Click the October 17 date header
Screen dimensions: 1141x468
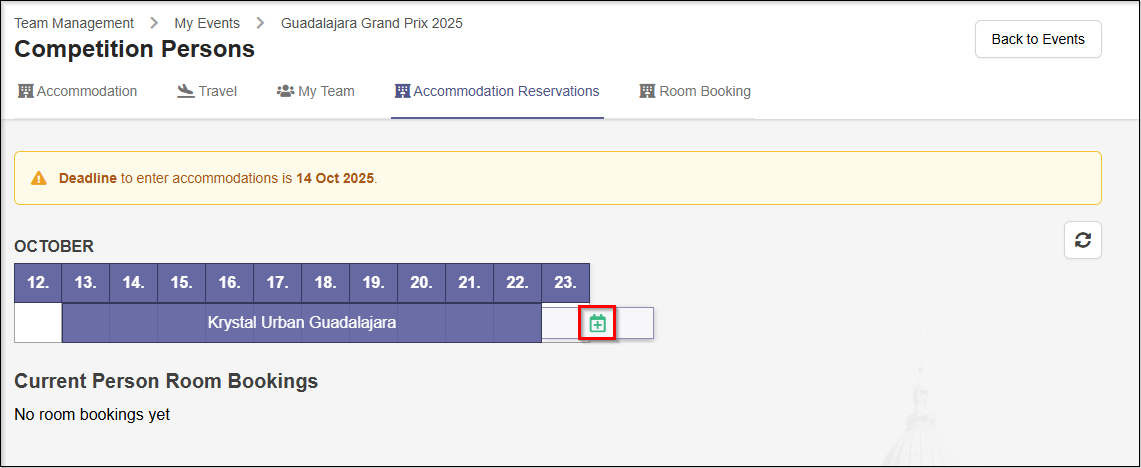277,283
